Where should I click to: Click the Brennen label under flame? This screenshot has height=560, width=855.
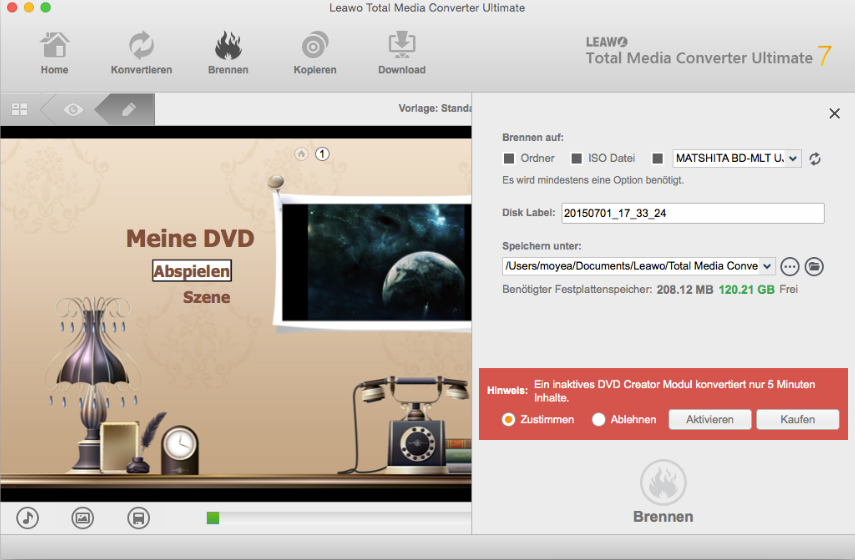pos(663,516)
